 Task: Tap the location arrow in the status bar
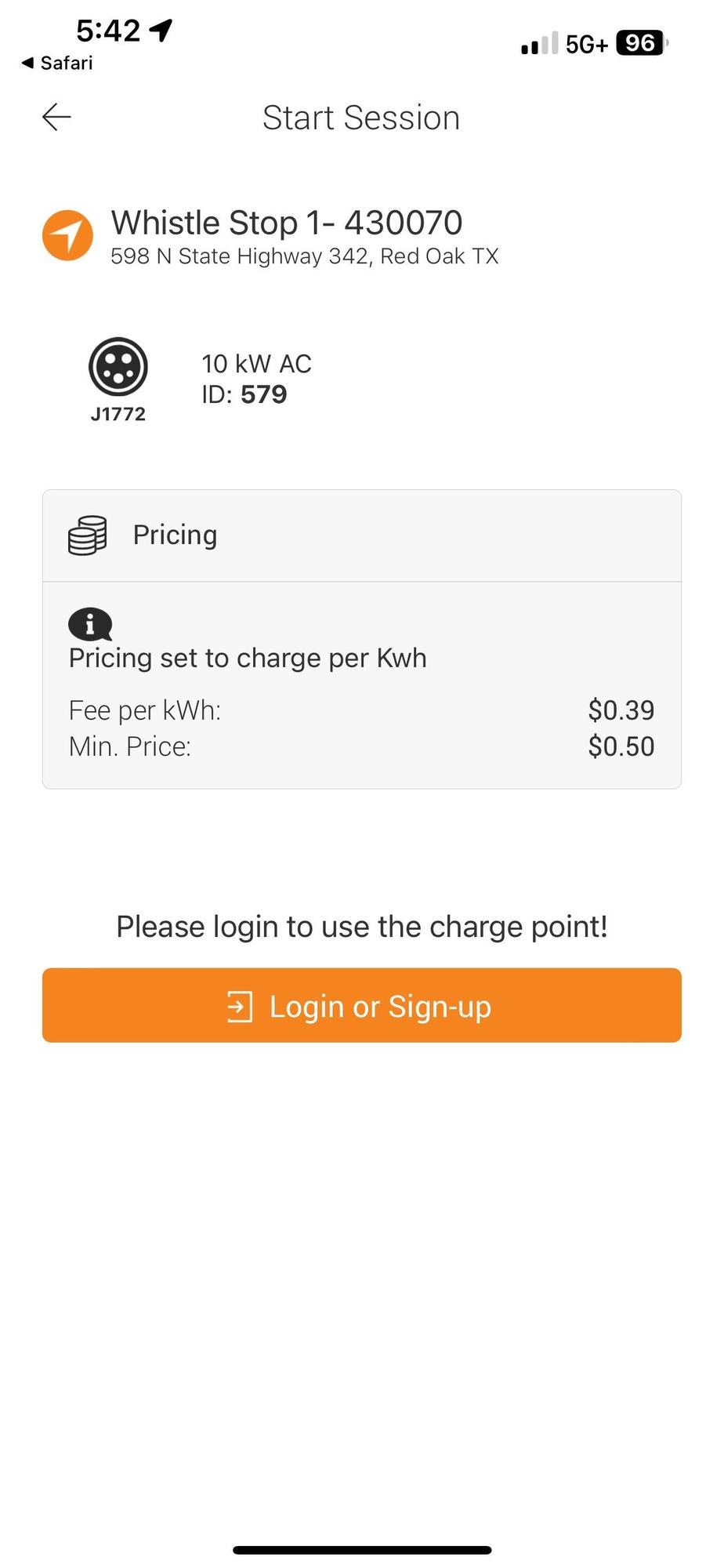(161, 31)
